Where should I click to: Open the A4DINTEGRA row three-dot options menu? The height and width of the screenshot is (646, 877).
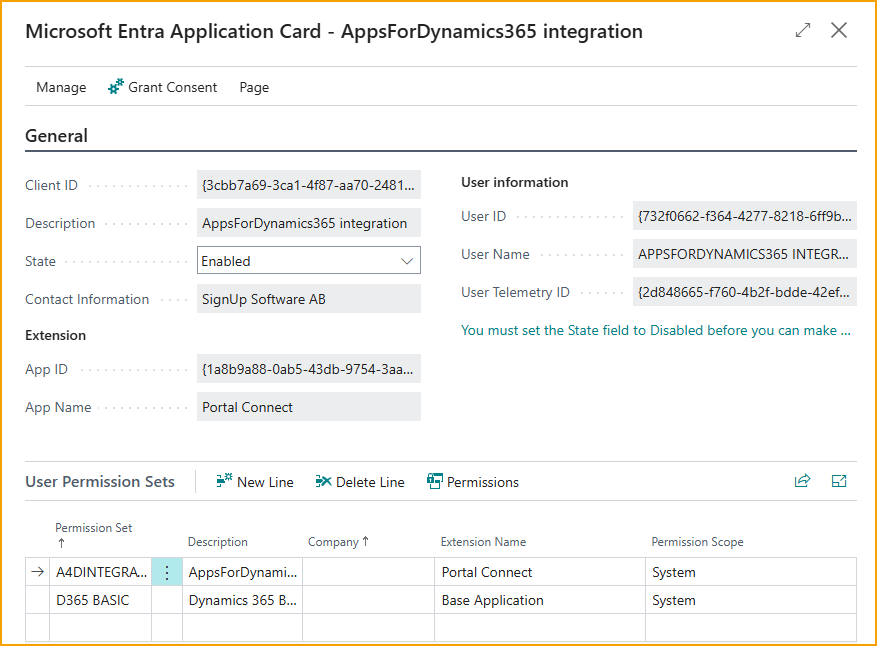167,572
